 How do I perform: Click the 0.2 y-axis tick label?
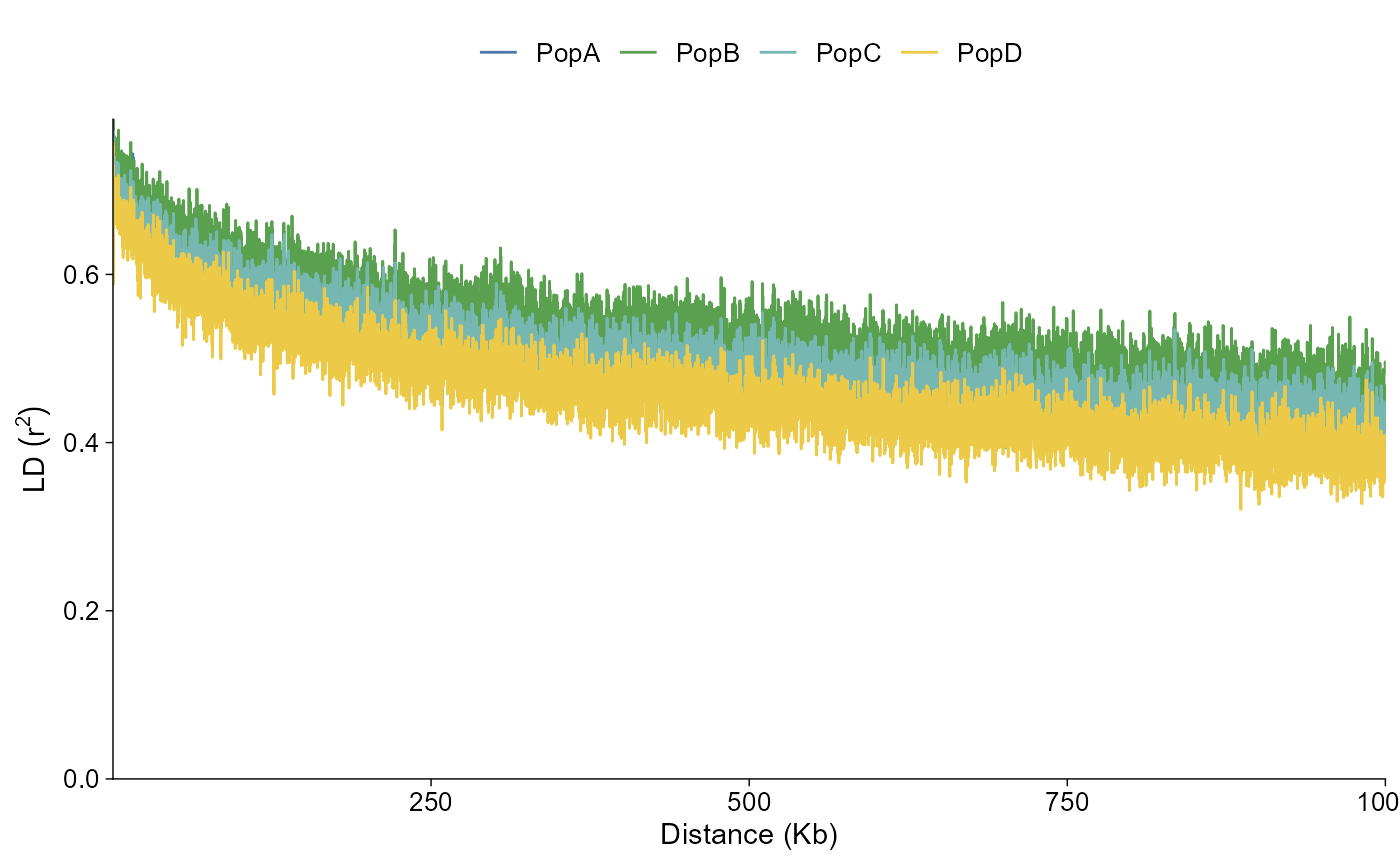(x=82, y=610)
